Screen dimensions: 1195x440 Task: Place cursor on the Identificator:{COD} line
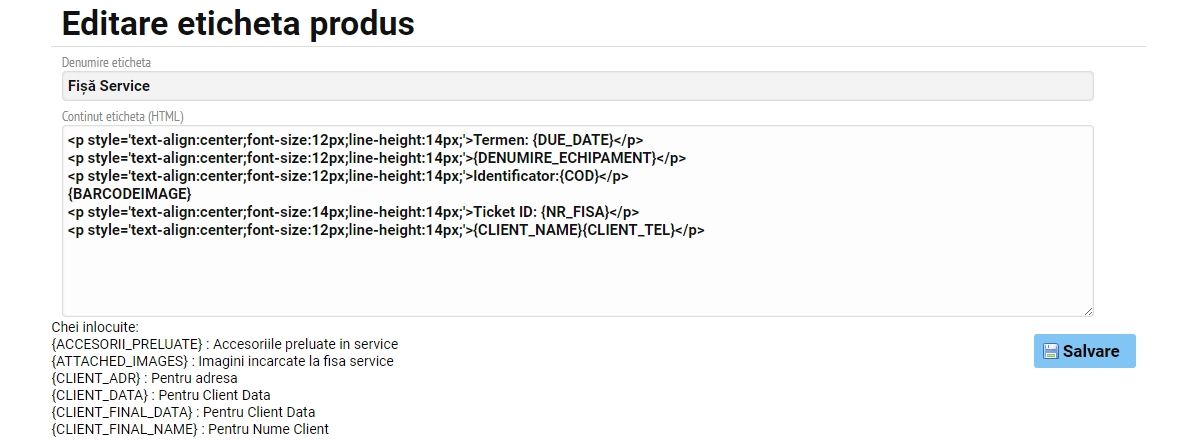tap(348, 176)
